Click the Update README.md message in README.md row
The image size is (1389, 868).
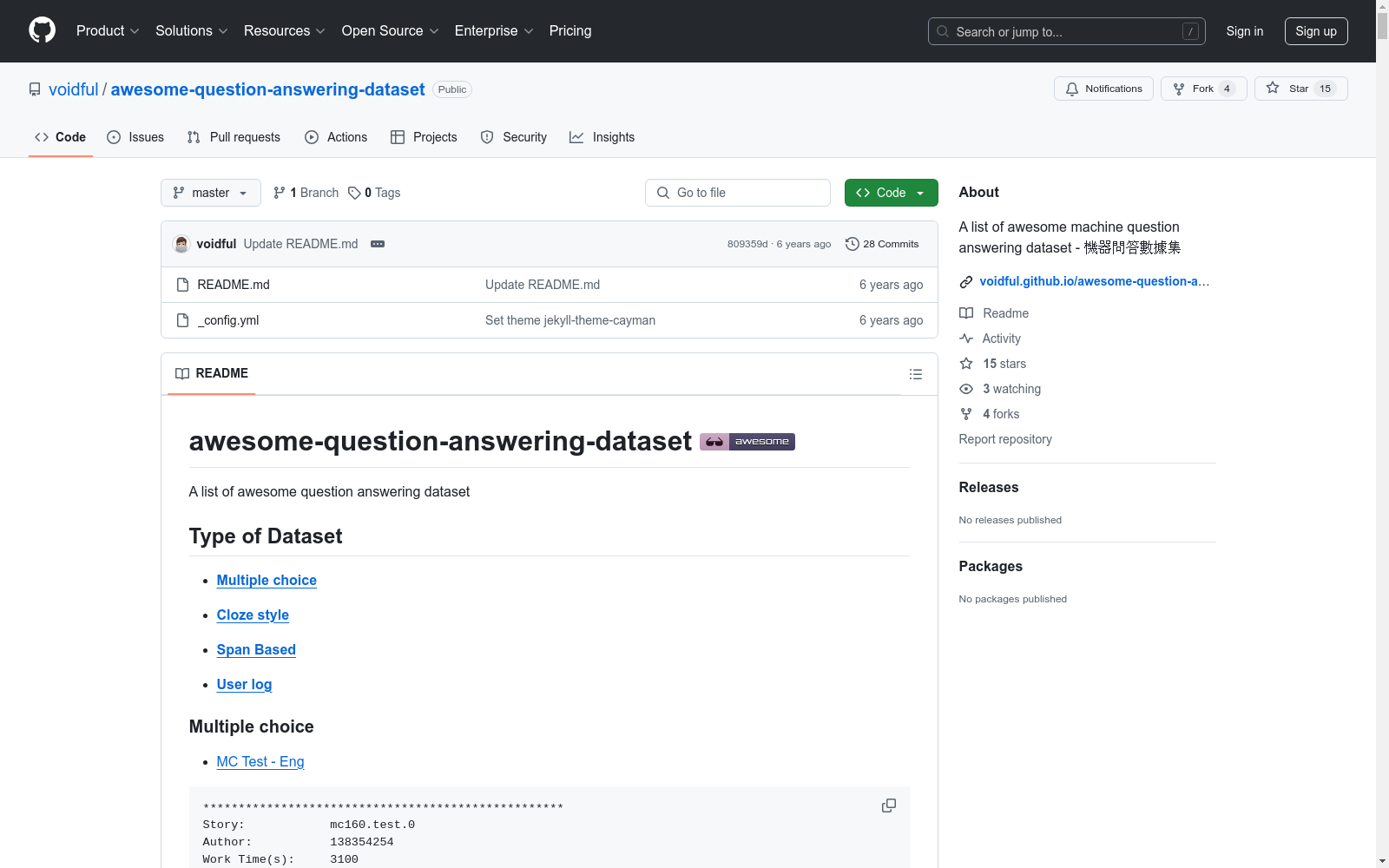[543, 285]
